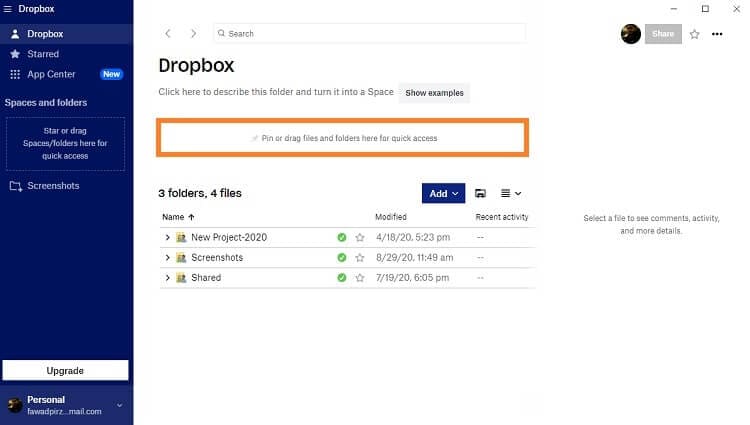750x425 pixels.
Task: Click the Screenshots row folder icon
Action: (181, 257)
